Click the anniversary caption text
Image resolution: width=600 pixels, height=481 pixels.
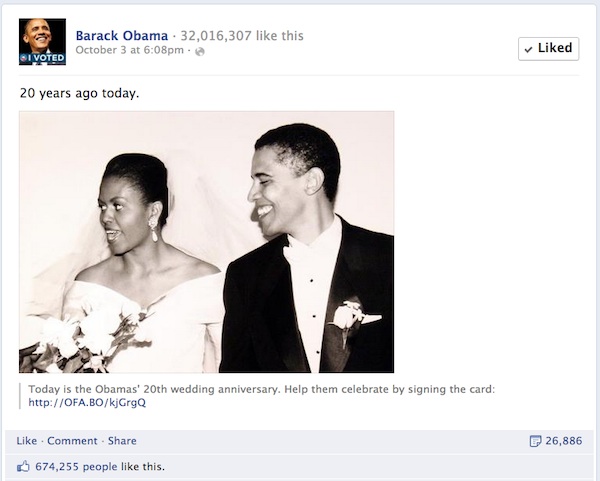[x=262, y=389]
